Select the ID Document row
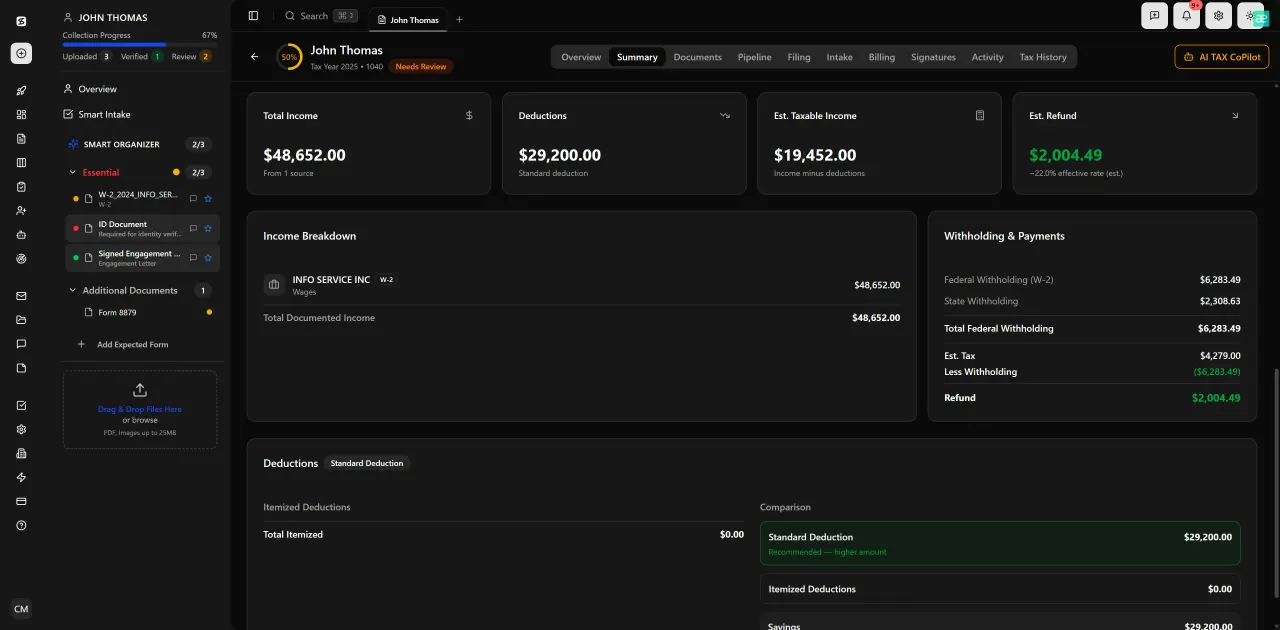This screenshot has width=1280, height=630. [x=142, y=229]
